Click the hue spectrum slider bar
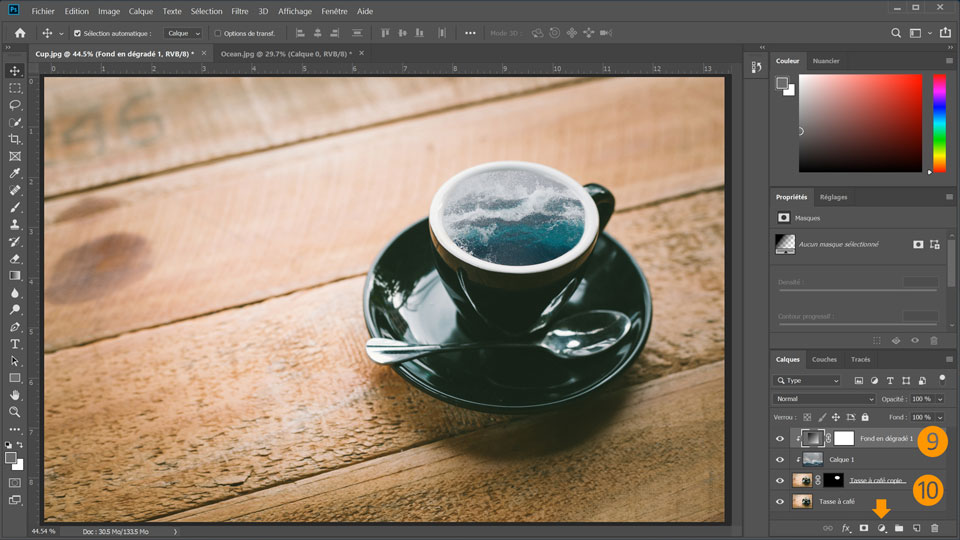Screen dimensions: 960x540 click(939, 123)
